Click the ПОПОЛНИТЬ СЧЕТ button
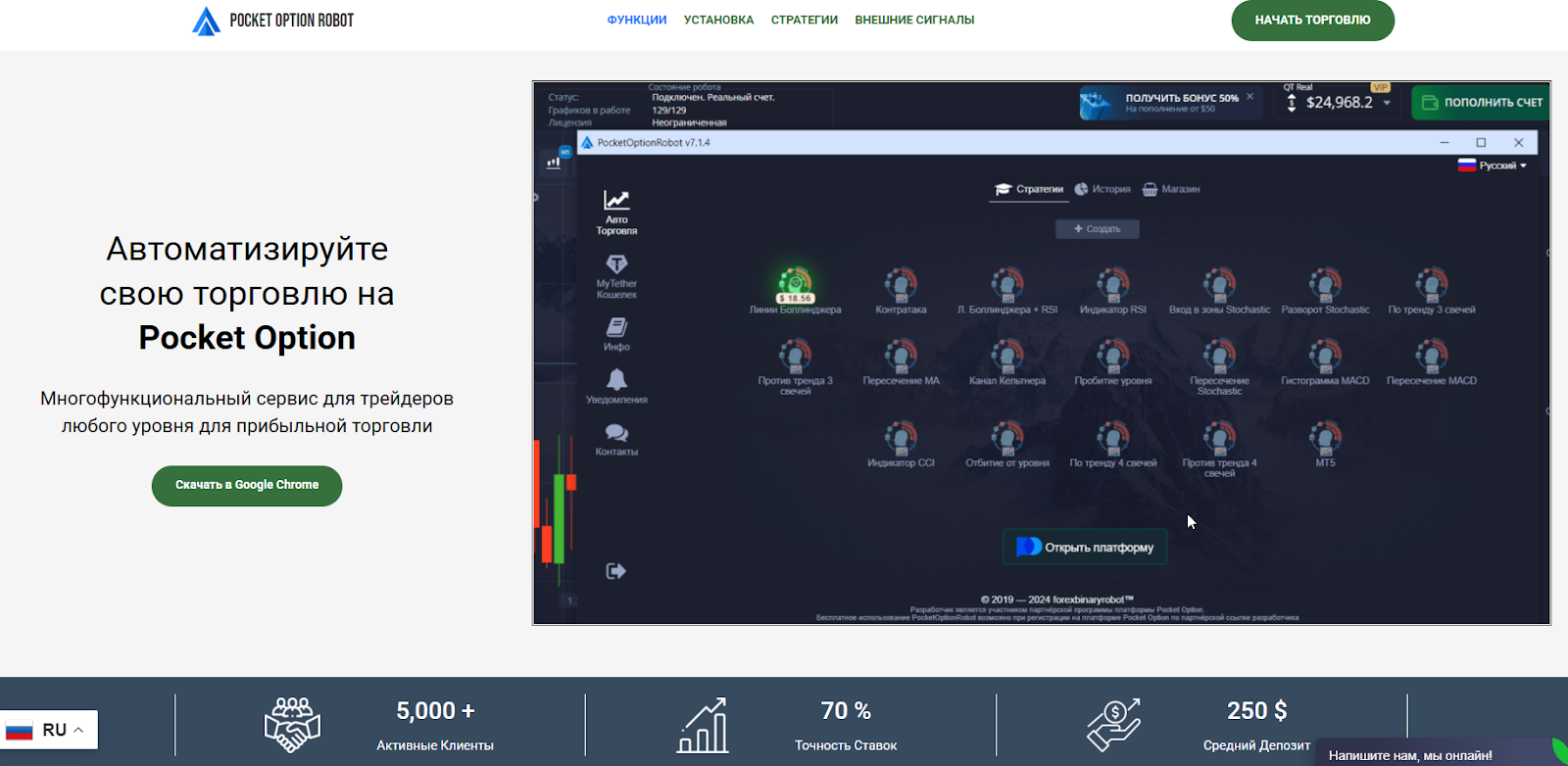1568x766 pixels. pyautogui.click(x=1481, y=103)
